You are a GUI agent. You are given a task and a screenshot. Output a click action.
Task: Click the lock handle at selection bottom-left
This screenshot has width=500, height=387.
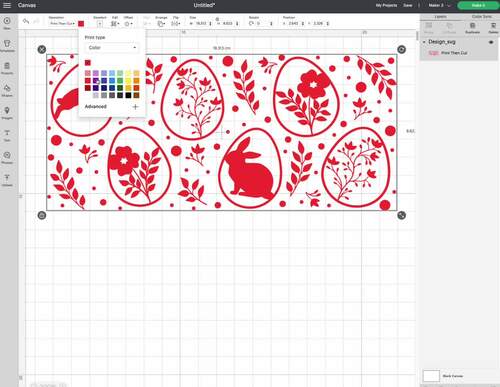click(x=42, y=215)
